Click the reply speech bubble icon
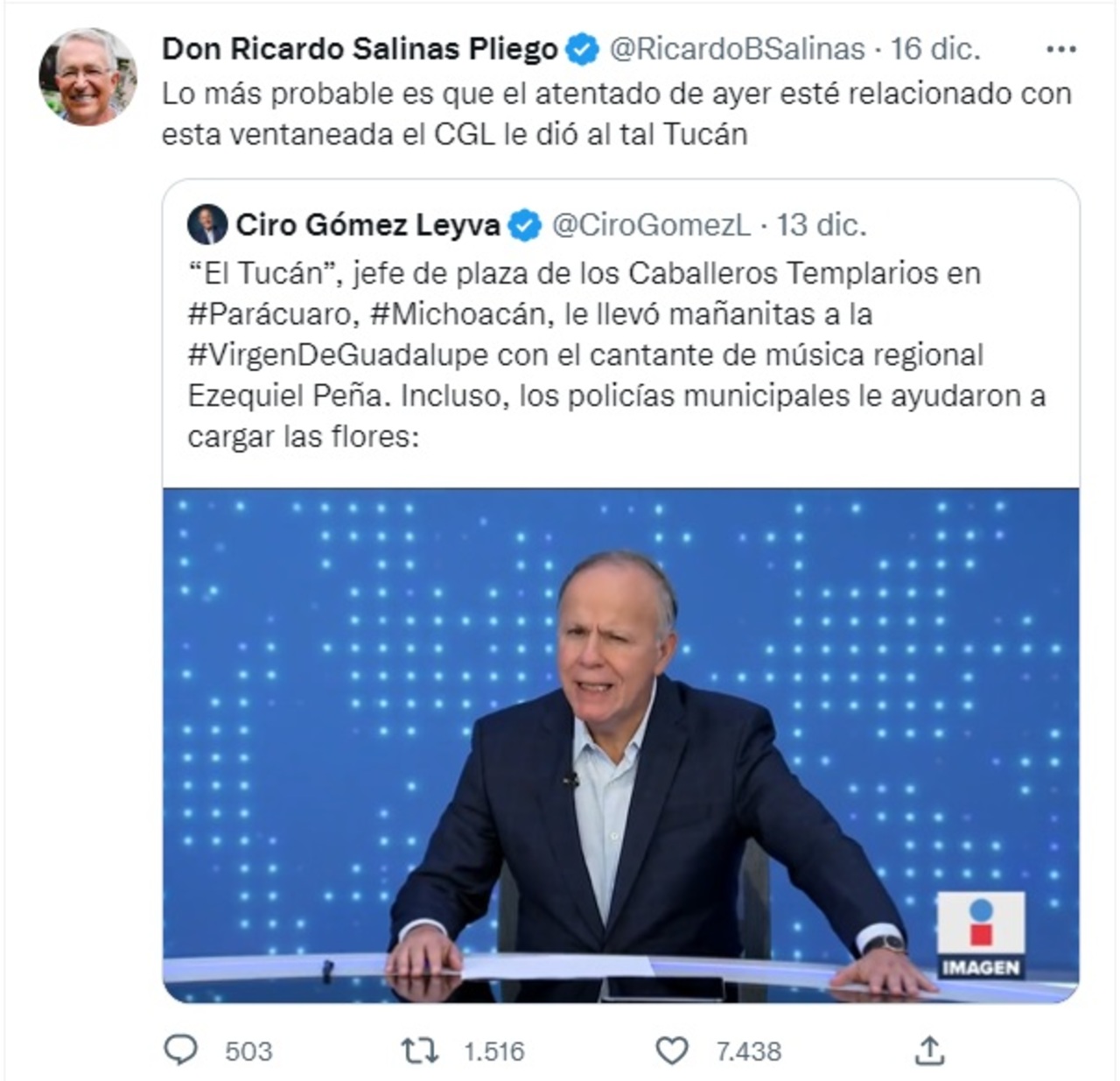 (x=181, y=1050)
